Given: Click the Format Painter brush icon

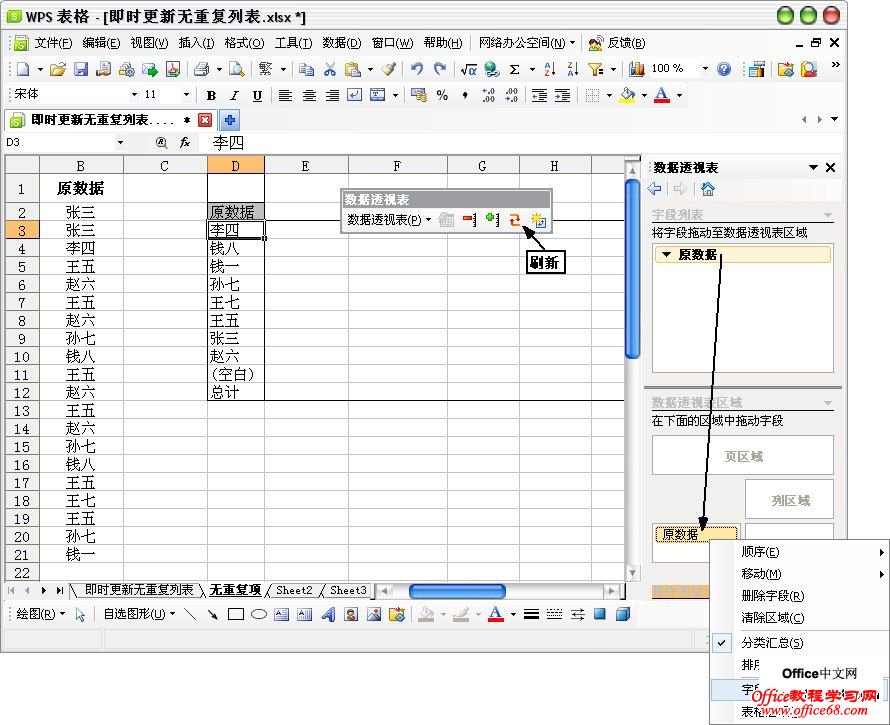Looking at the screenshot, I should pos(388,69).
